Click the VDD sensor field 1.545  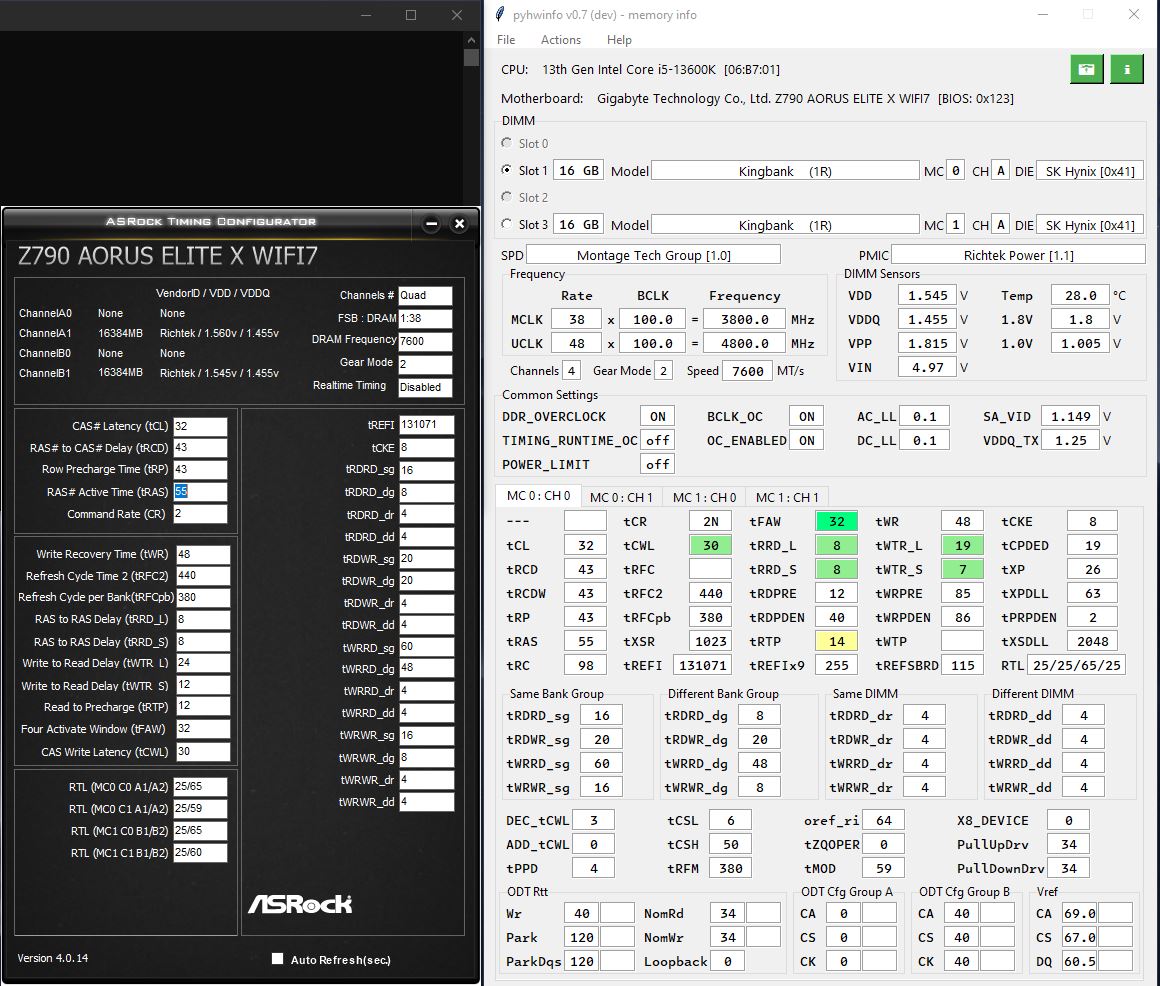point(927,295)
